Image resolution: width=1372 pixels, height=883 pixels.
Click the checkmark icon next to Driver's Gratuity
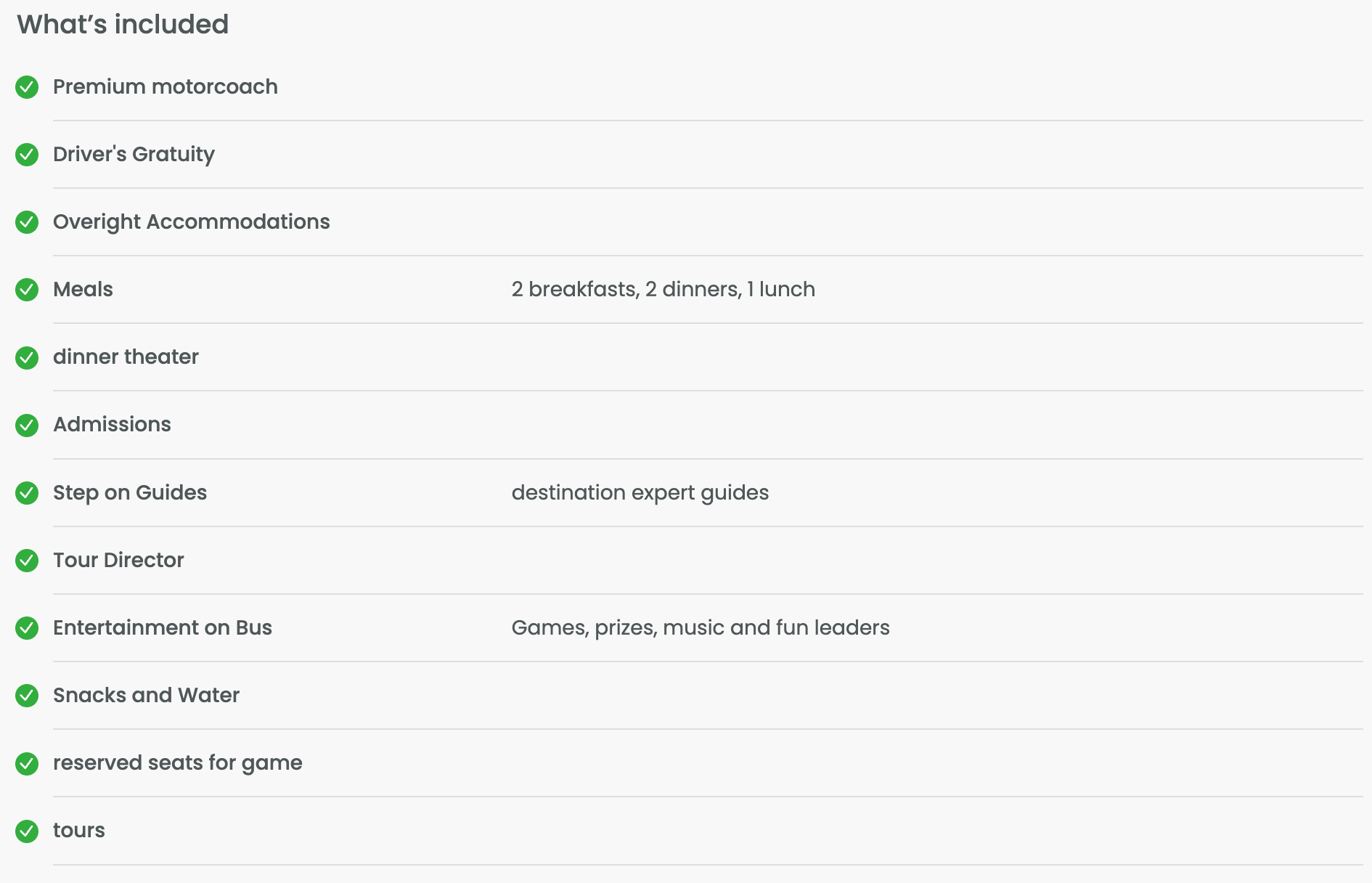point(27,155)
